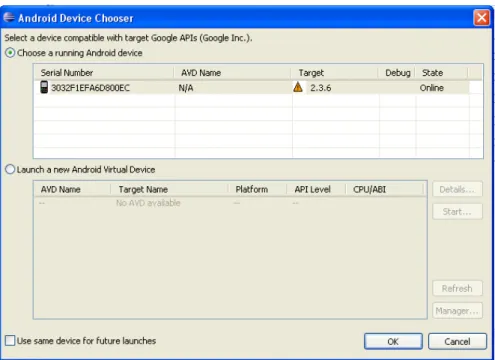Image resolution: width=495 pixels, height=360 pixels.
Task: Click the API Level column header
Action: tap(316, 189)
